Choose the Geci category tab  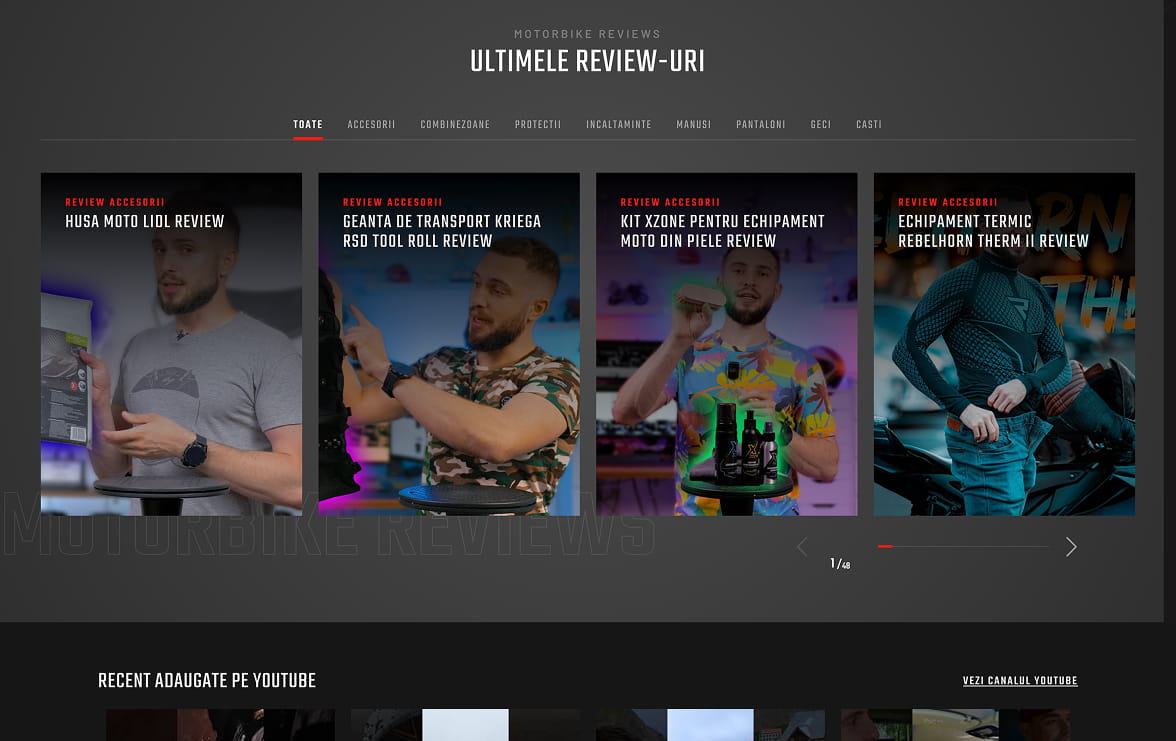[821, 125]
